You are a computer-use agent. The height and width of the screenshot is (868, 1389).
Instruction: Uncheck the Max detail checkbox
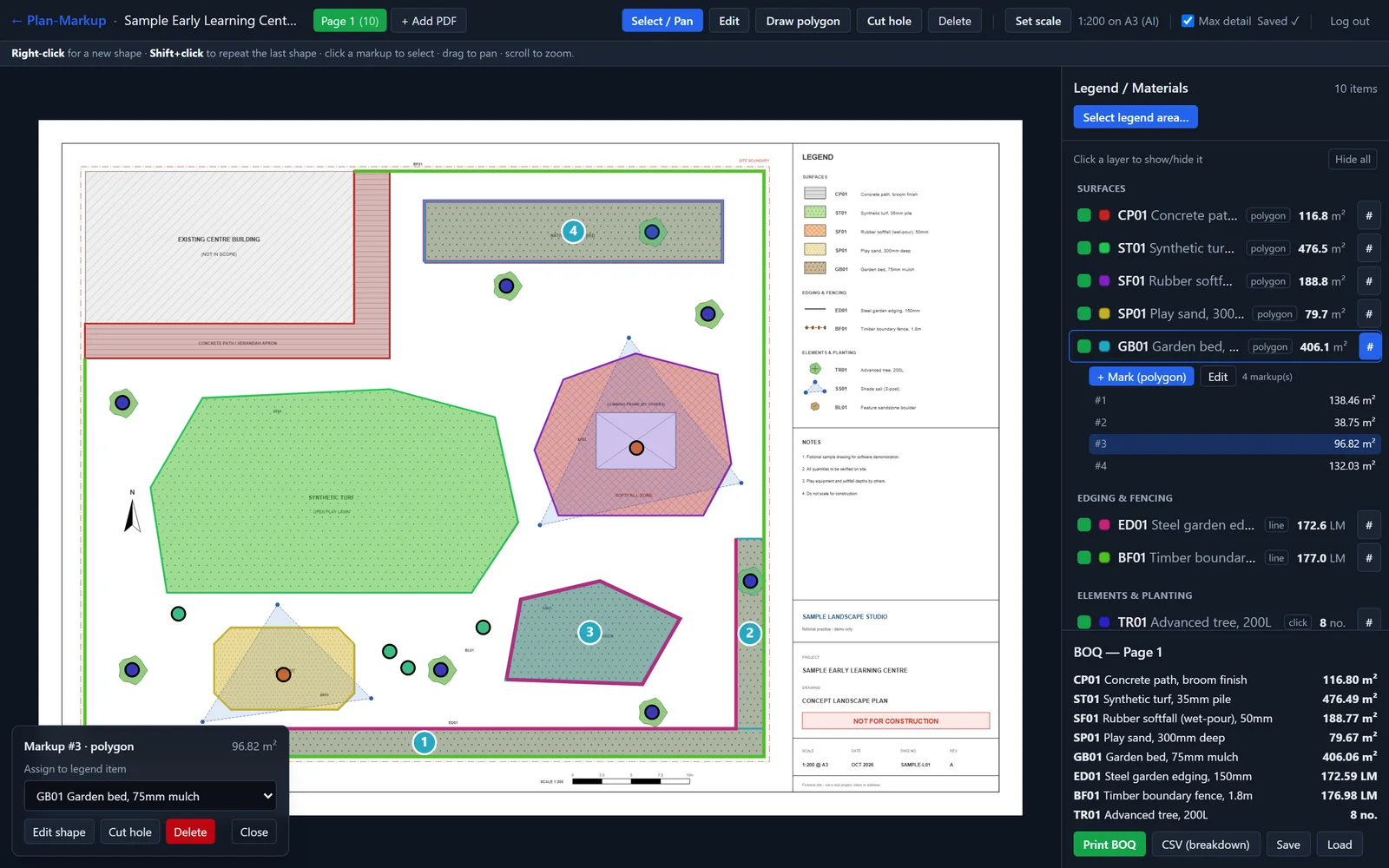coord(1188,21)
